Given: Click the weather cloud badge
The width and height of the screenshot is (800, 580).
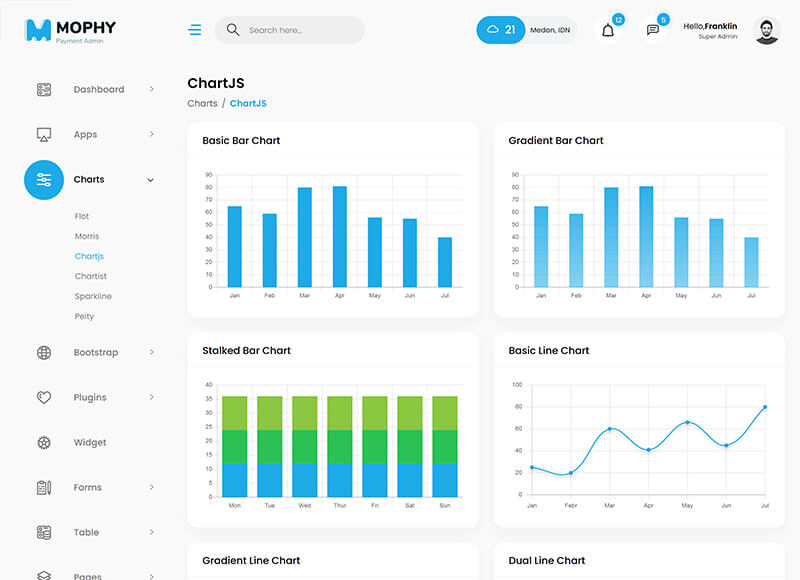Looking at the screenshot, I should click(x=500, y=30).
